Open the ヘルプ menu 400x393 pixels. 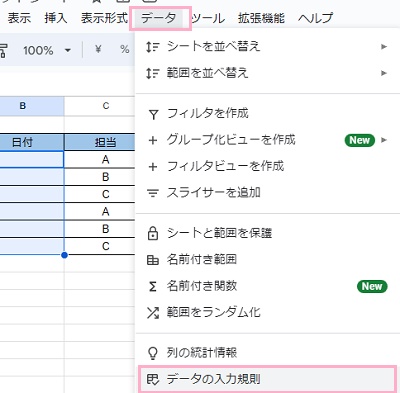pyautogui.click(x=315, y=18)
